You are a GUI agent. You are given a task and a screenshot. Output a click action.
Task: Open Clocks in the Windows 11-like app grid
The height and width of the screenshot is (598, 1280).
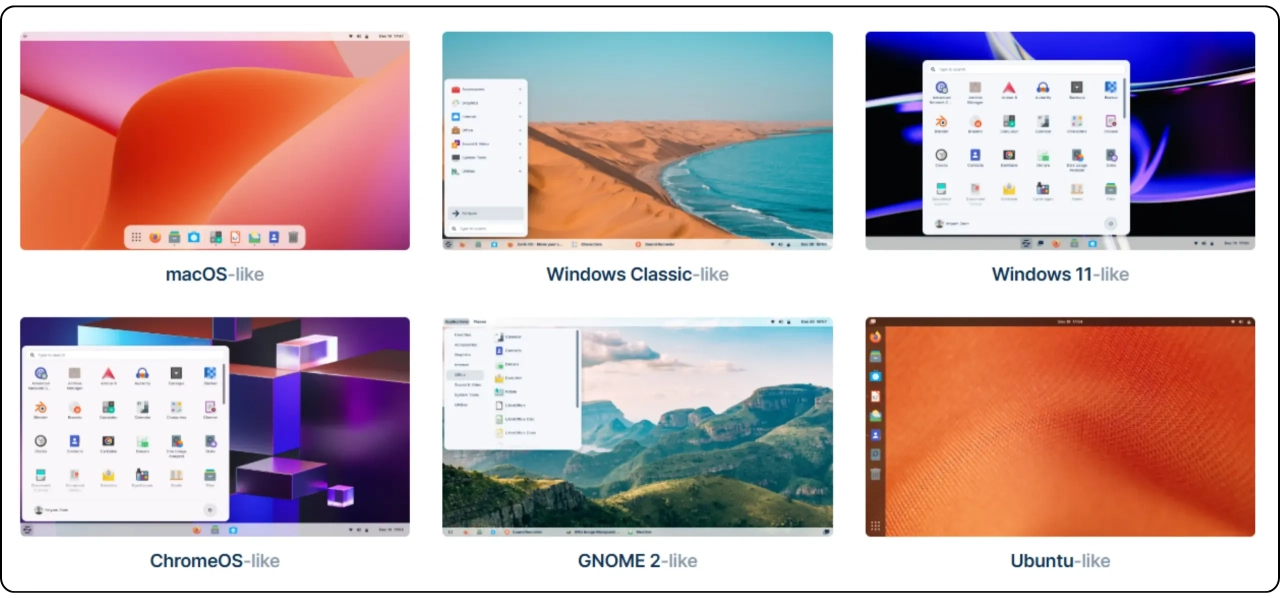[941, 155]
